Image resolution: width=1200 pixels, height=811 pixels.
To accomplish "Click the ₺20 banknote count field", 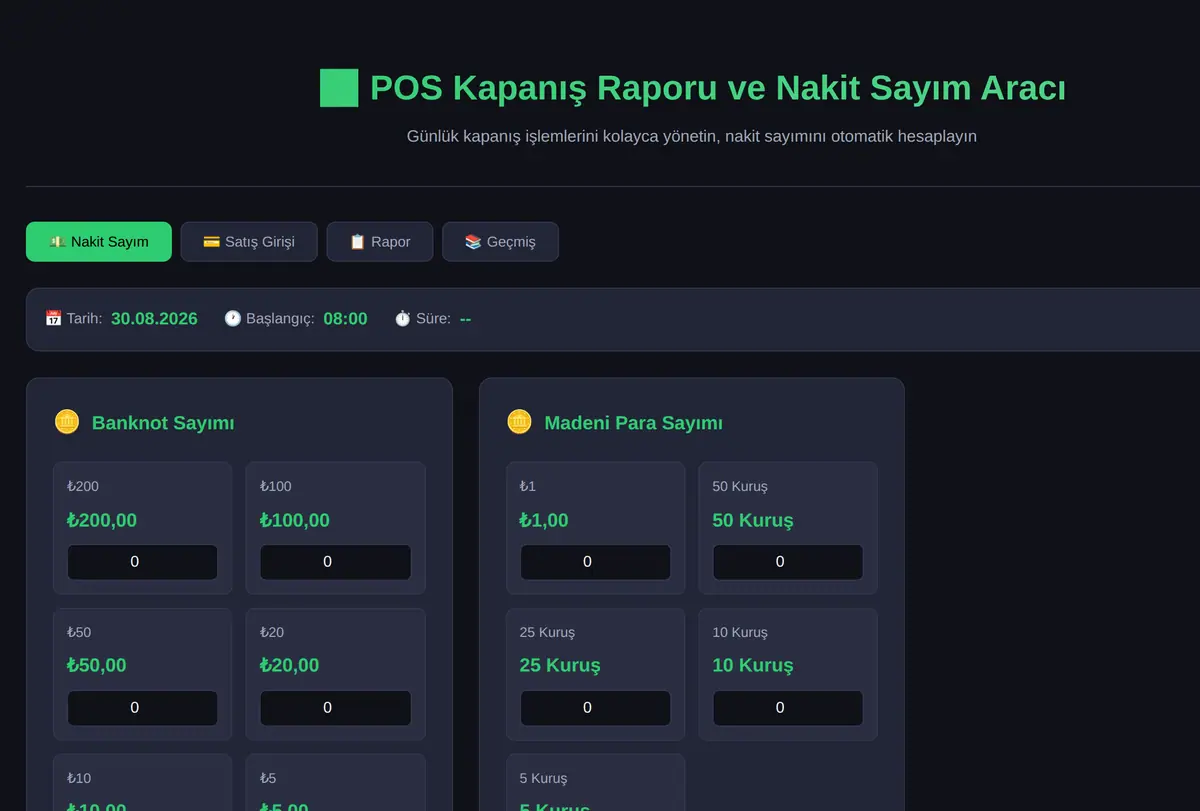I will pyautogui.click(x=335, y=708).
